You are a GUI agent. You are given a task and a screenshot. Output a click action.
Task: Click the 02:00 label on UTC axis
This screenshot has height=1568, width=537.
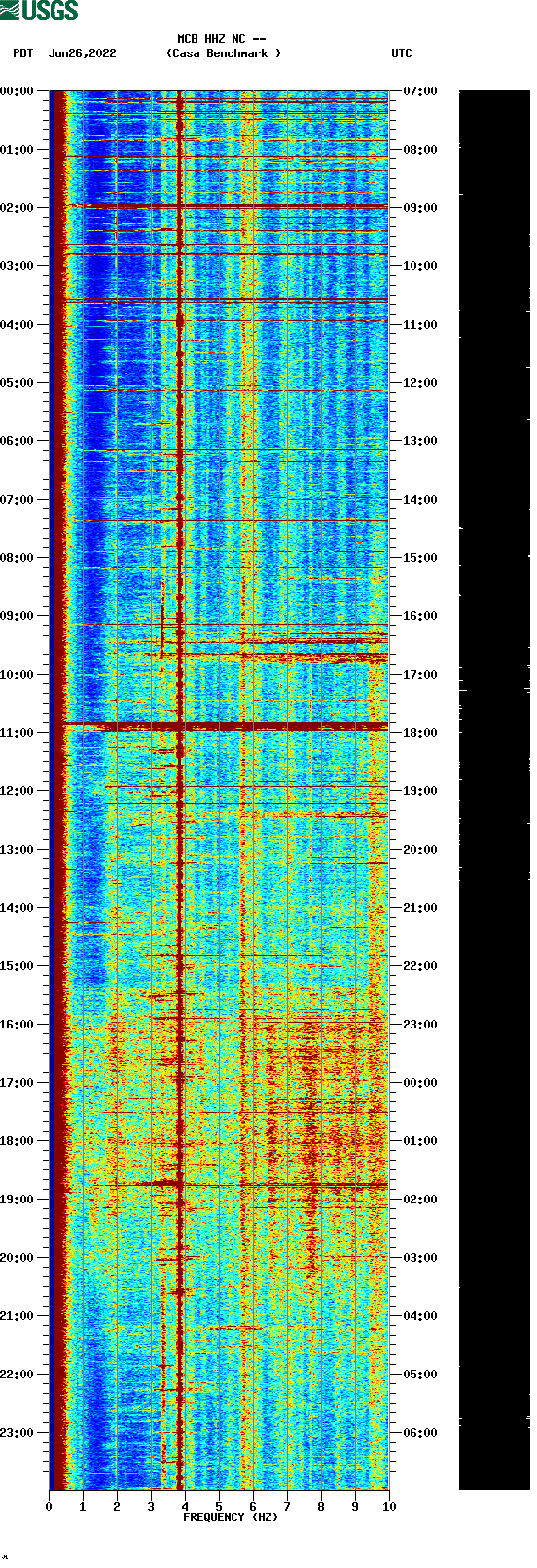pos(420,1200)
